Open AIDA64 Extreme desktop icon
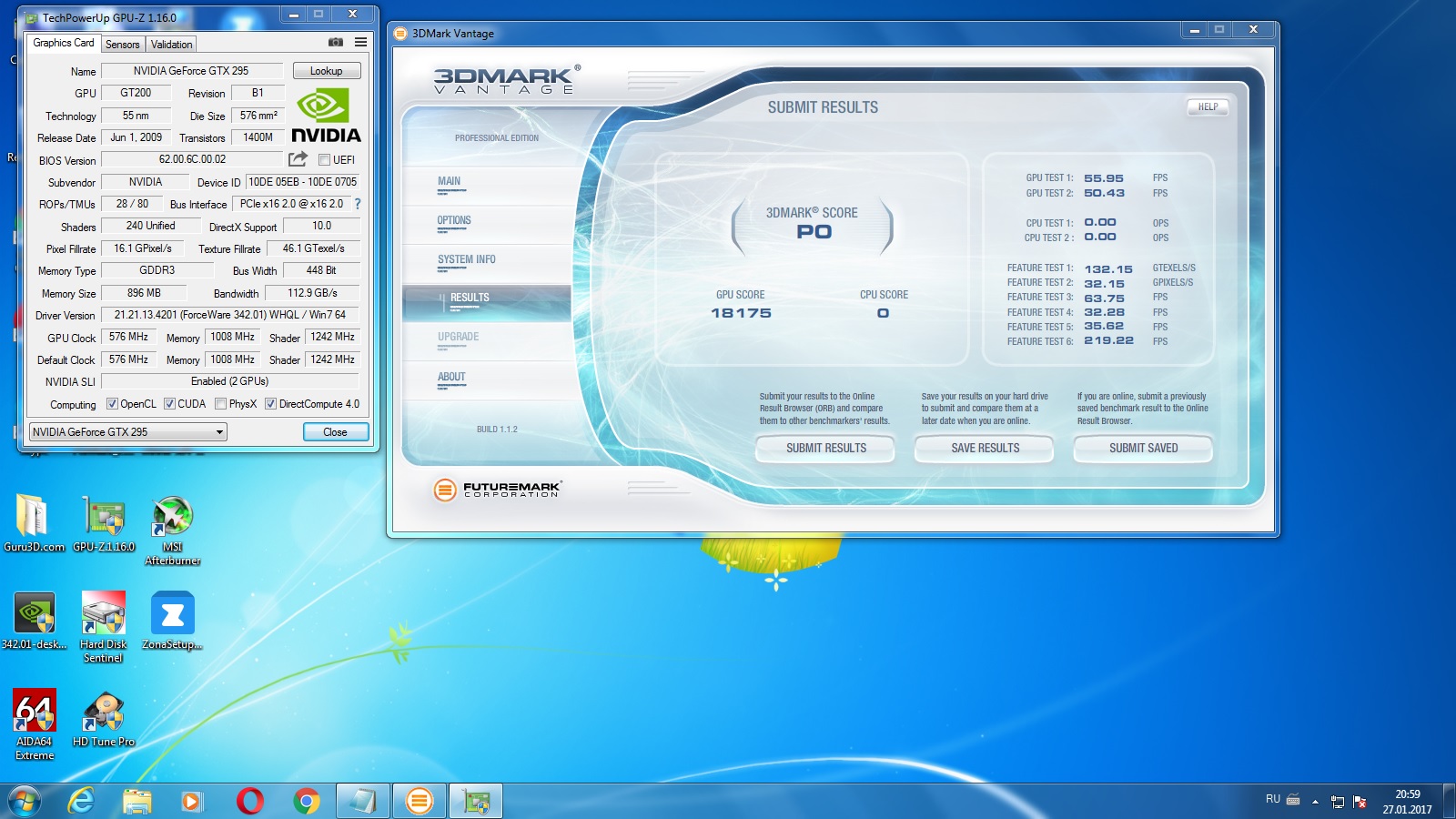1456x819 pixels. [35, 712]
